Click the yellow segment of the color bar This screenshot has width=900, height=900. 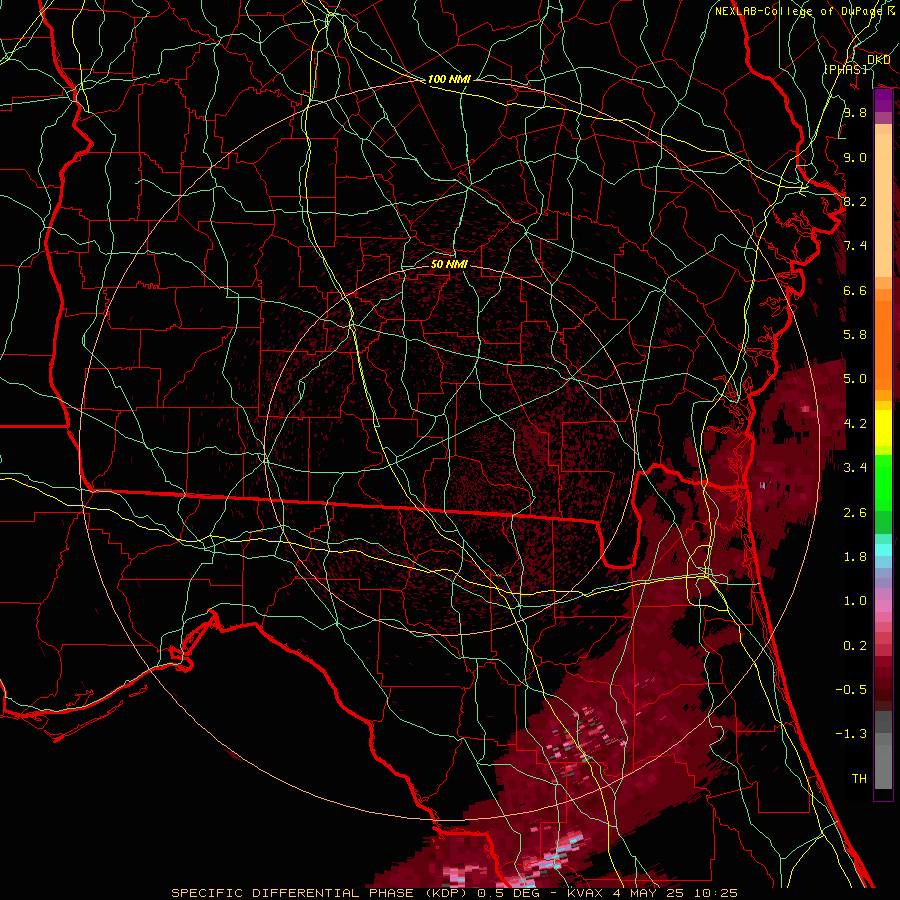click(883, 428)
